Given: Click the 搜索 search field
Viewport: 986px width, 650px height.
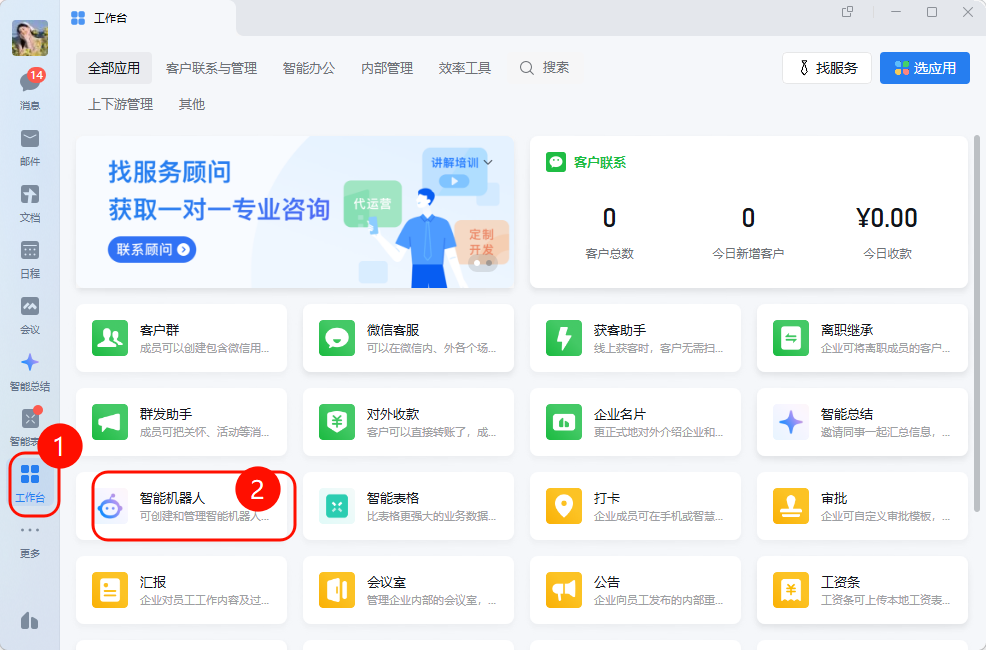Looking at the screenshot, I should (545, 68).
